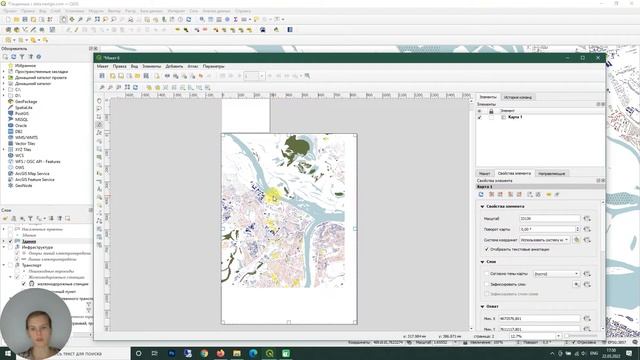Enable Зафиксировать слои checkbox
The image size is (640, 360).
(x=487, y=284)
